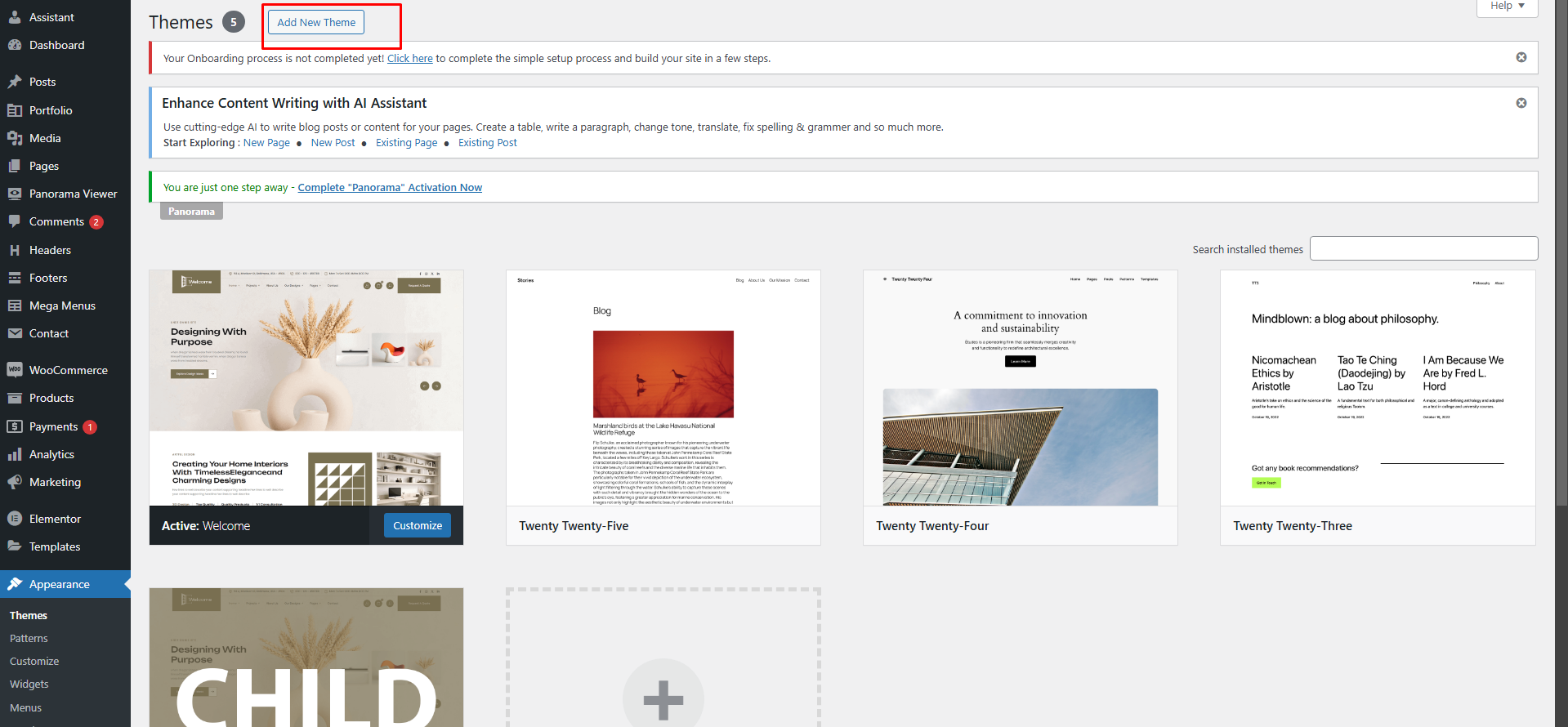
Task: Click the Appearance paintbrush icon
Action: (x=15, y=584)
